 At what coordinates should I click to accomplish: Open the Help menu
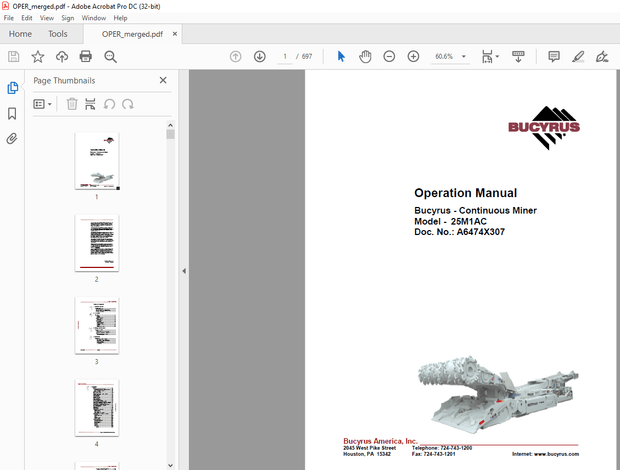[120, 18]
